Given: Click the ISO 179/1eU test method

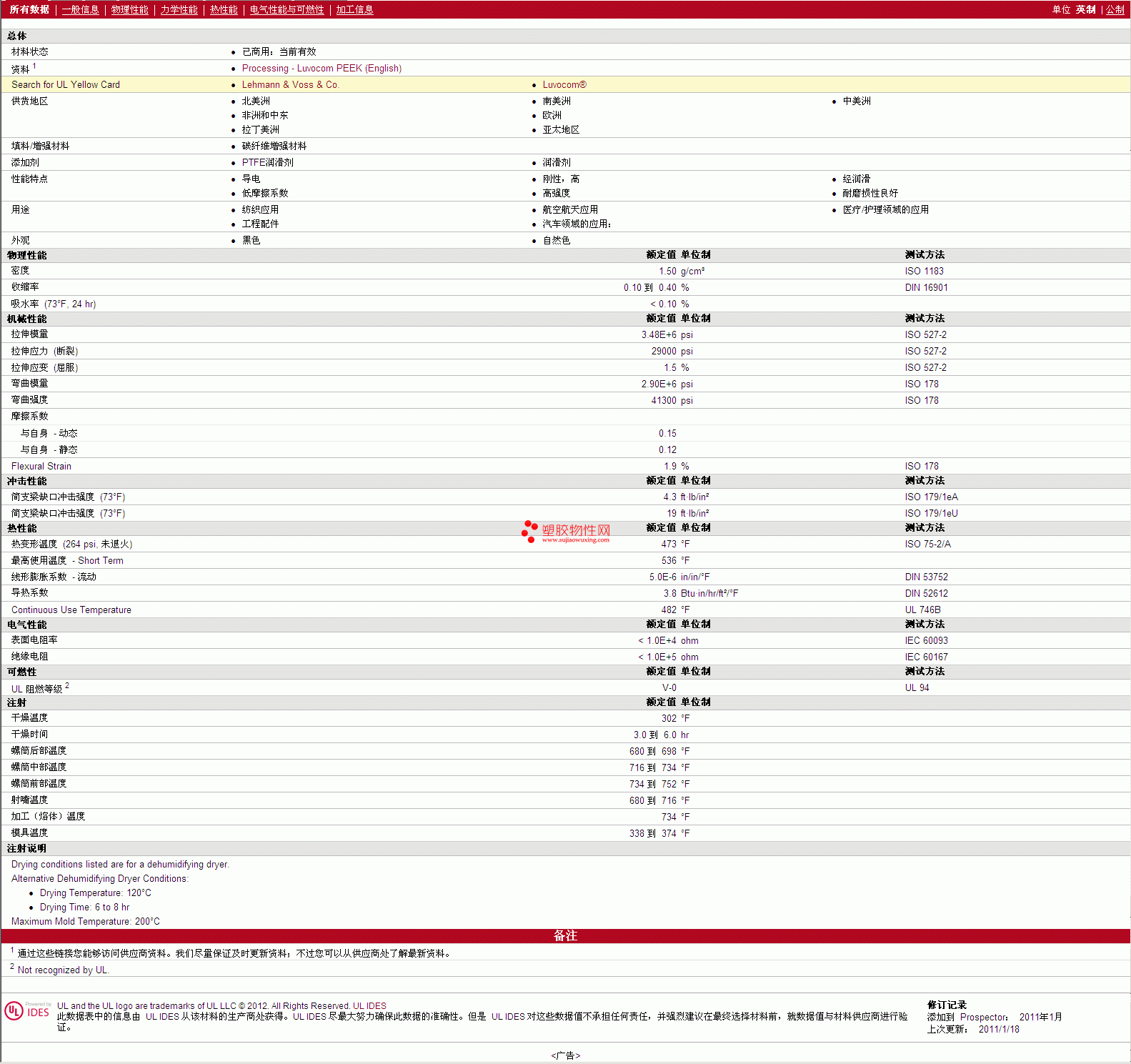Looking at the screenshot, I should coord(931,514).
